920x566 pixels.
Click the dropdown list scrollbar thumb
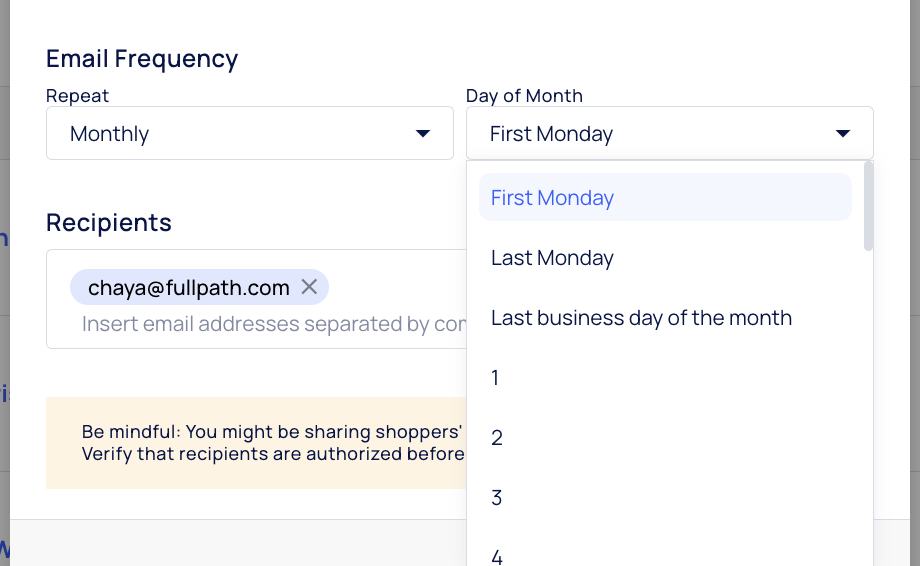pyautogui.click(x=868, y=205)
